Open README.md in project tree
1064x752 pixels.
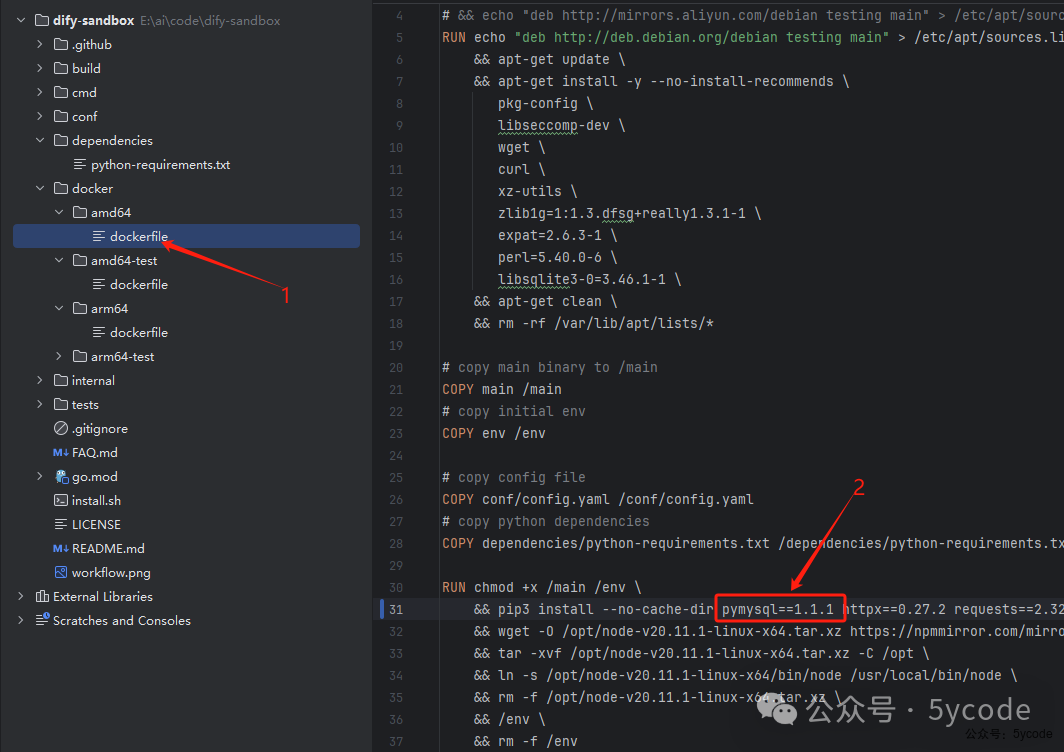click(108, 549)
